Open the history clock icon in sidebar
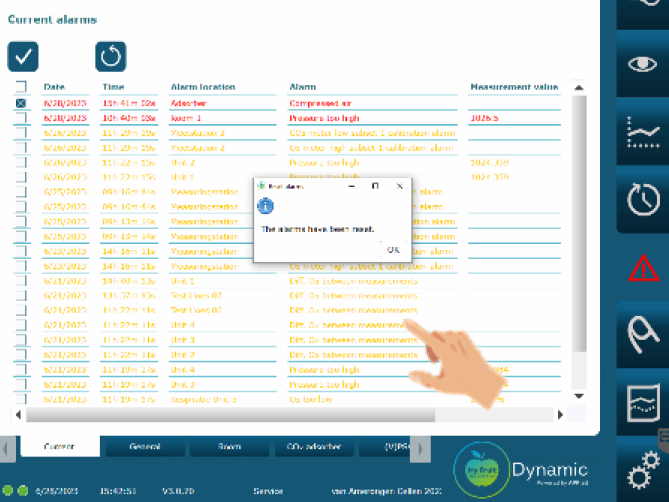 [641, 199]
